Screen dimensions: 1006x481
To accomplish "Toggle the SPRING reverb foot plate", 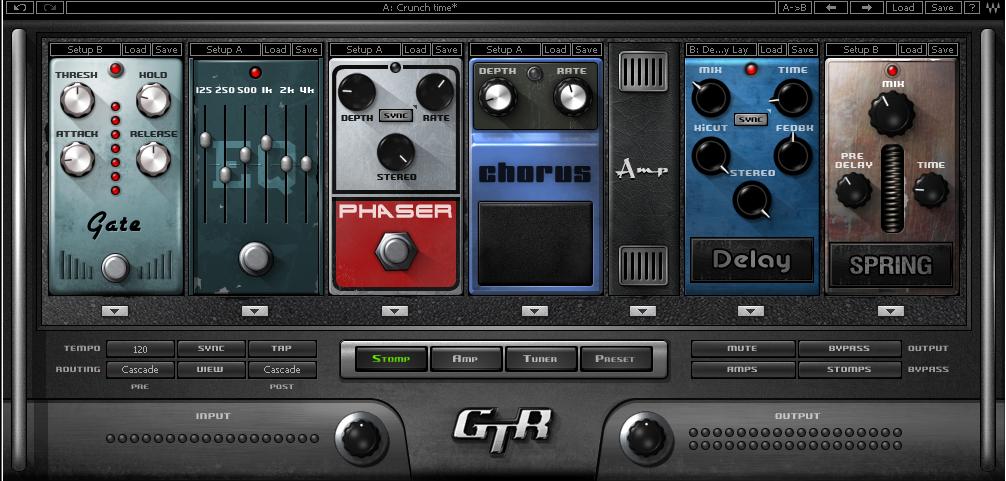I will tap(891, 264).
